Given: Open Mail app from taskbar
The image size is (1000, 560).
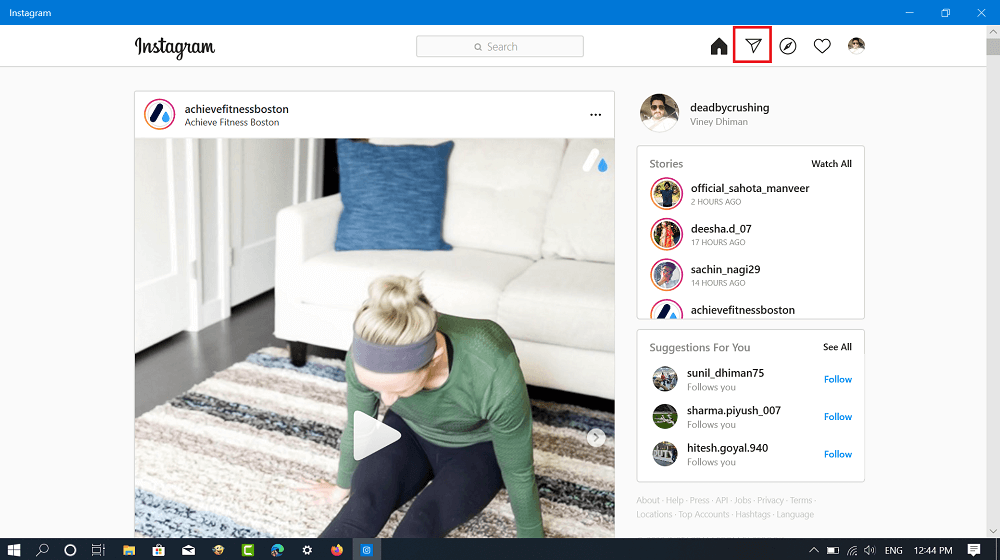Looking at the screenshot, I should 188,550.
